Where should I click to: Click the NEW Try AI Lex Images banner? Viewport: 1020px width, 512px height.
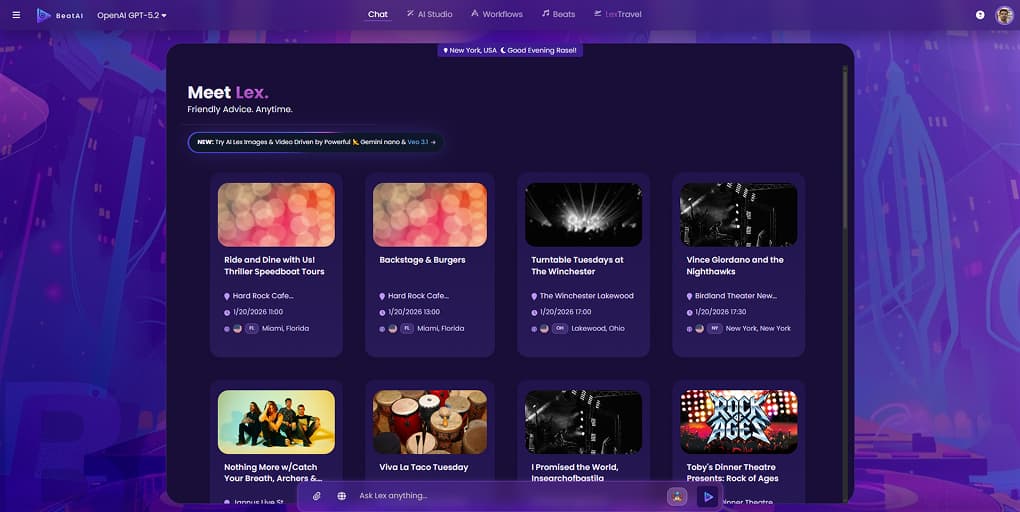pos(315,142)
